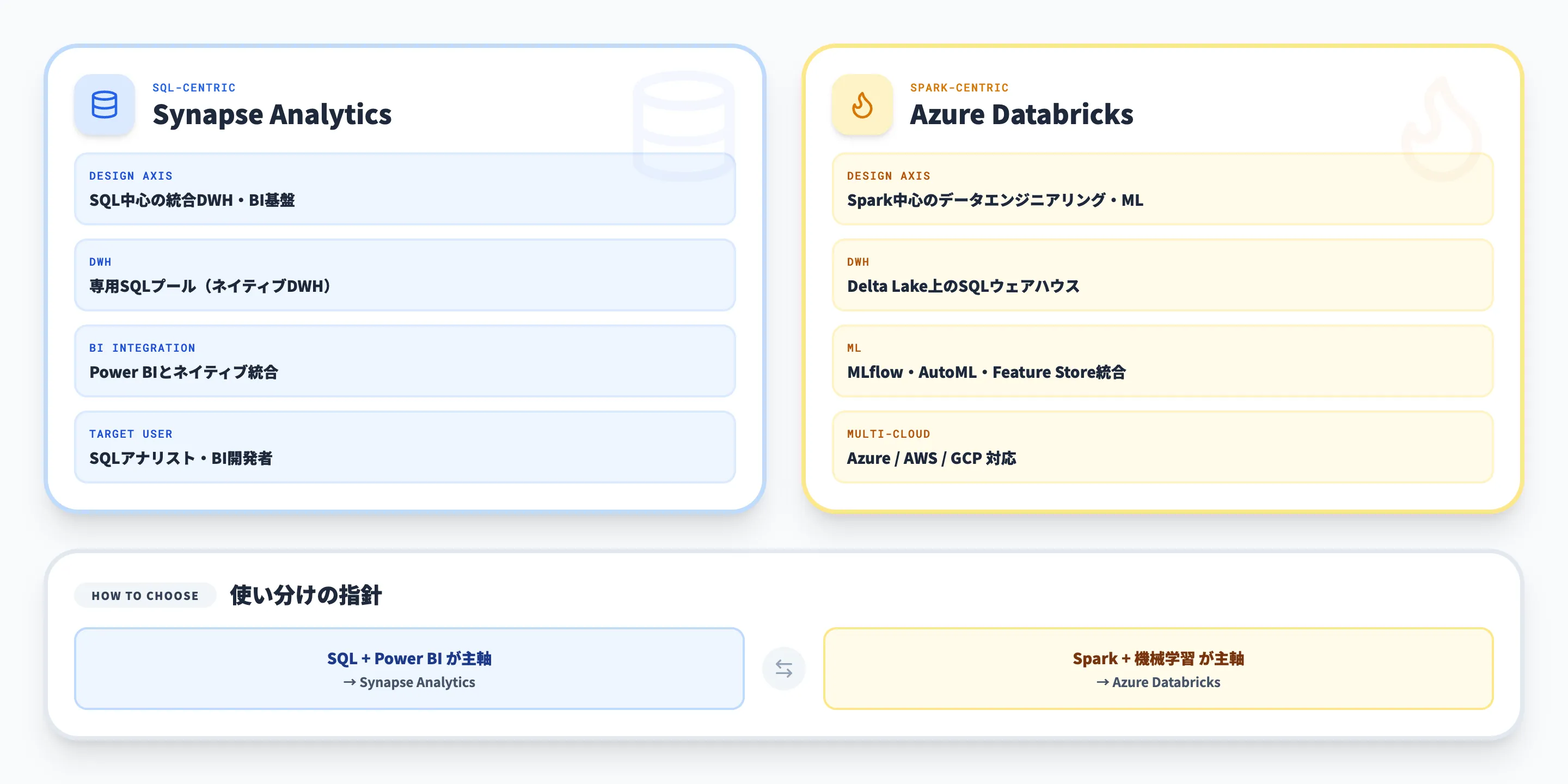
Task: Click the SQL-CENTRIC label
Action: tap(194, 88)
